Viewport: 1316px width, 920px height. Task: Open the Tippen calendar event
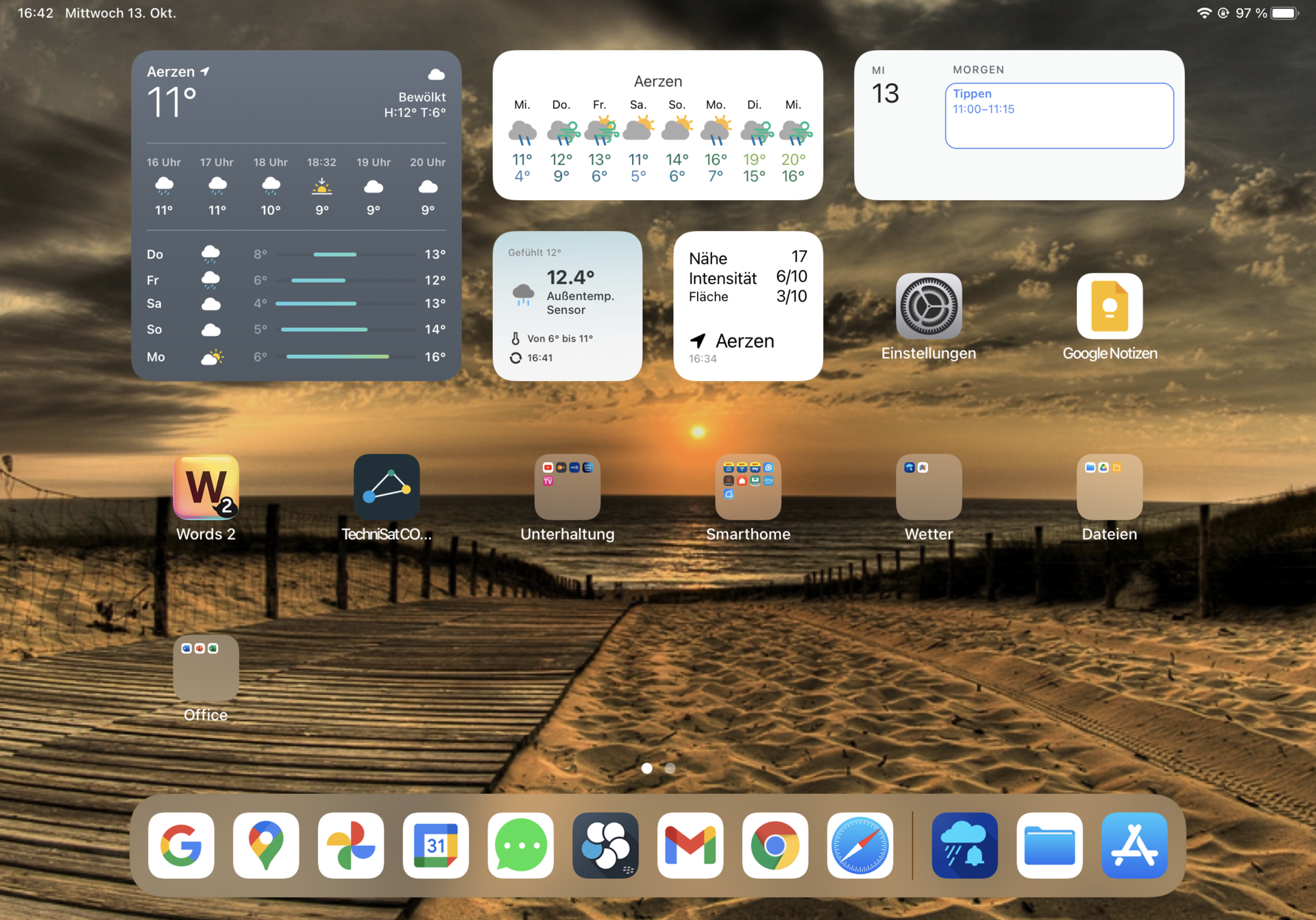click(1059, 115)
